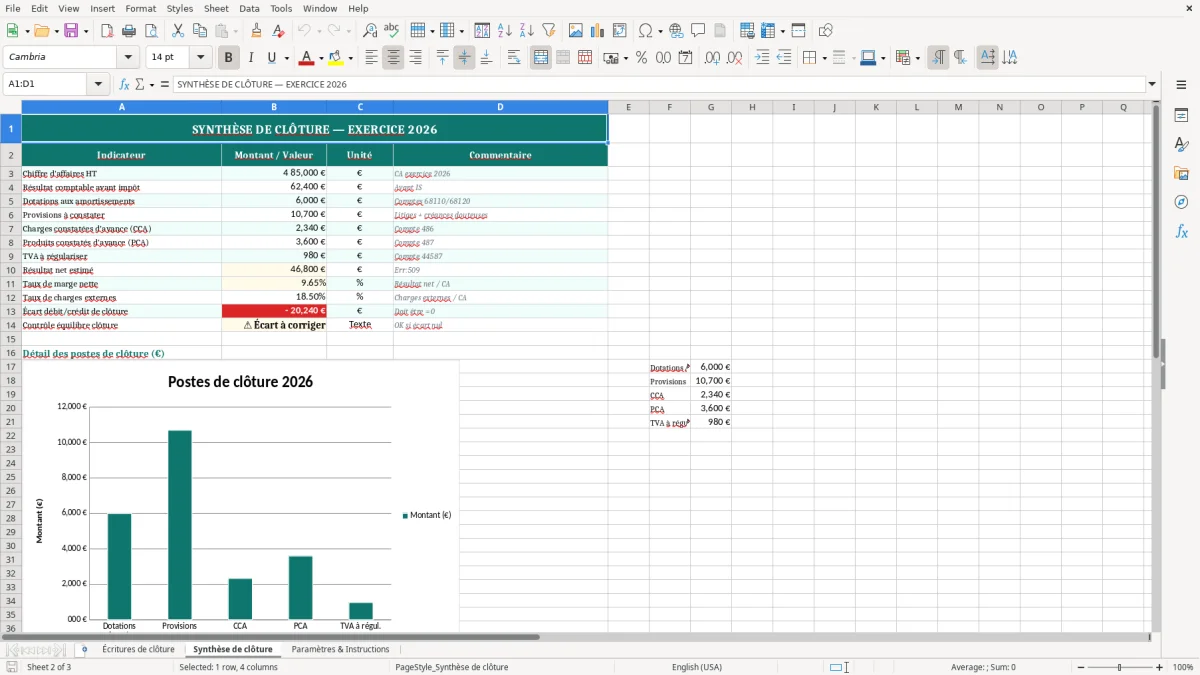Open the Underline style dropdown arrow

pyautogui.click(x=286, y=58)
